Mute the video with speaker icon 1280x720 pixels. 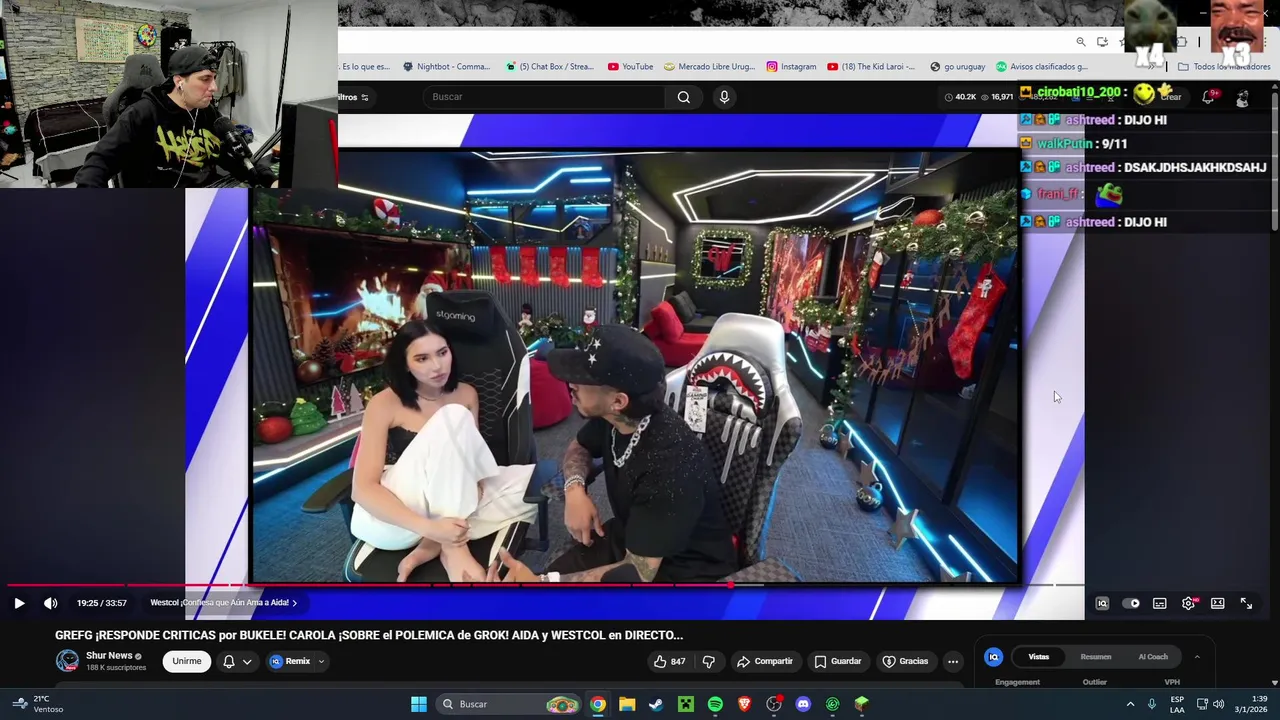pyautogui.click(x=50, y=603)
